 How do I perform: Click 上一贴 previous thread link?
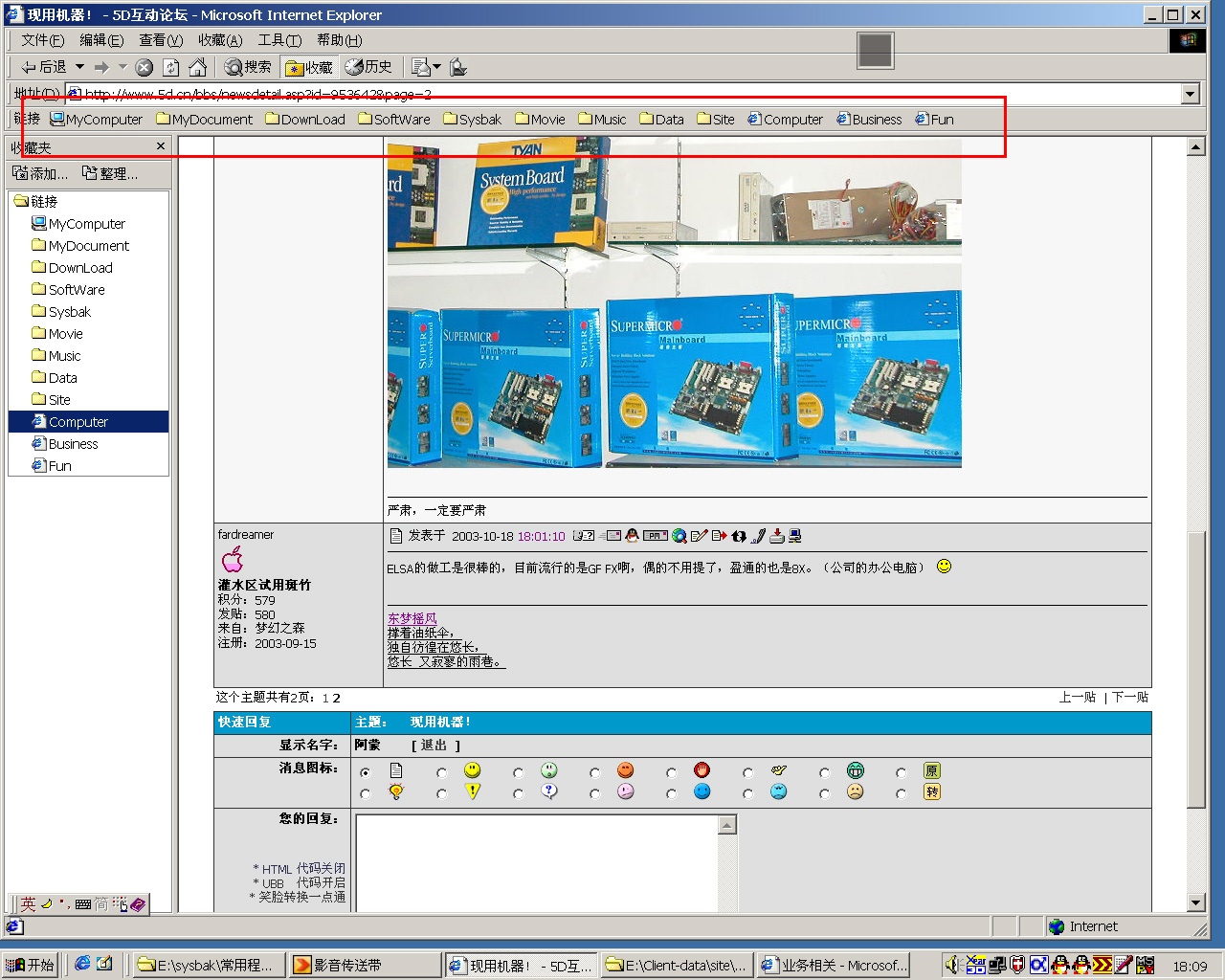click(x=1078, y=698)
